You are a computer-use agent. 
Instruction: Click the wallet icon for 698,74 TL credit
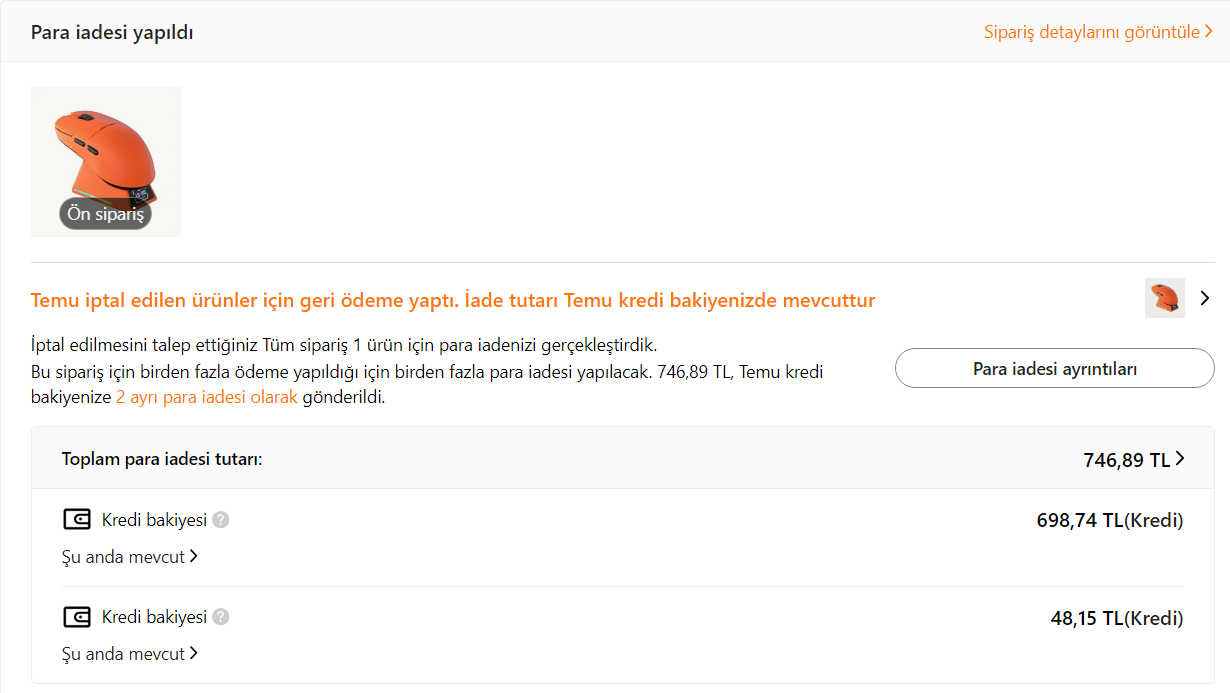click(x=76, y=520)
